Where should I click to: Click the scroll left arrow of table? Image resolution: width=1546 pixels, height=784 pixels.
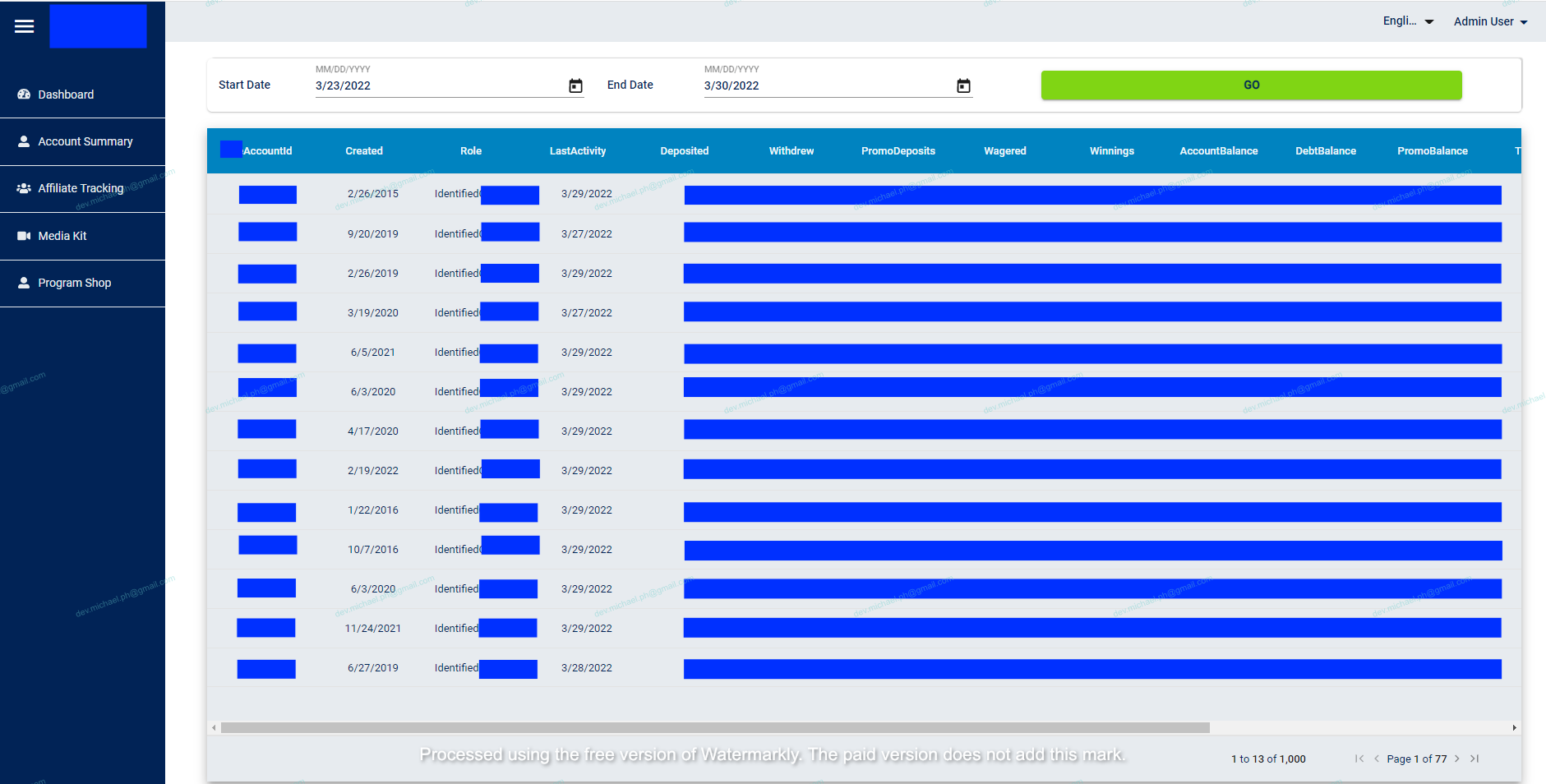coord(215,728)
